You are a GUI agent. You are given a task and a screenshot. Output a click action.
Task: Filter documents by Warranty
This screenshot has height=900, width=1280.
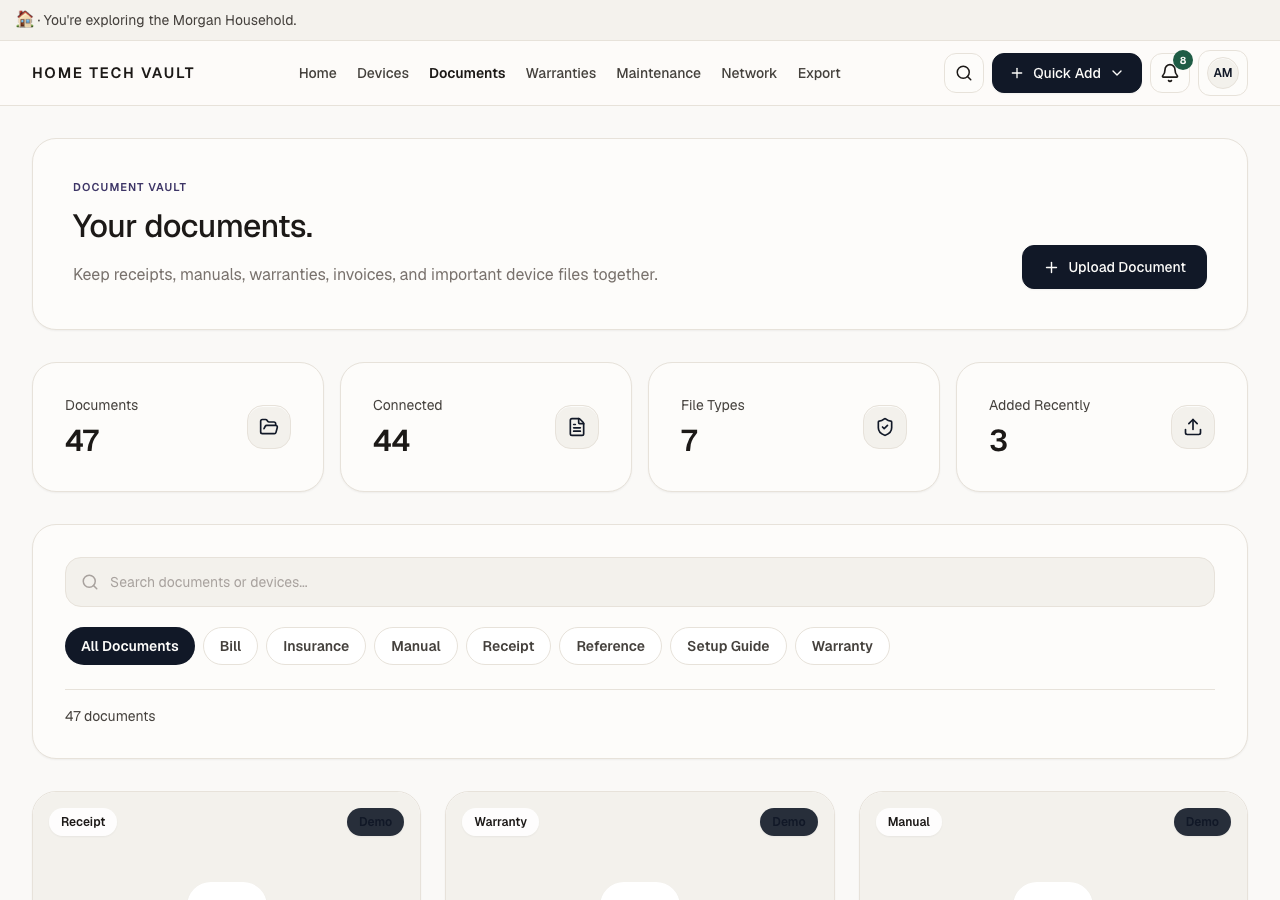coord(842,646)
